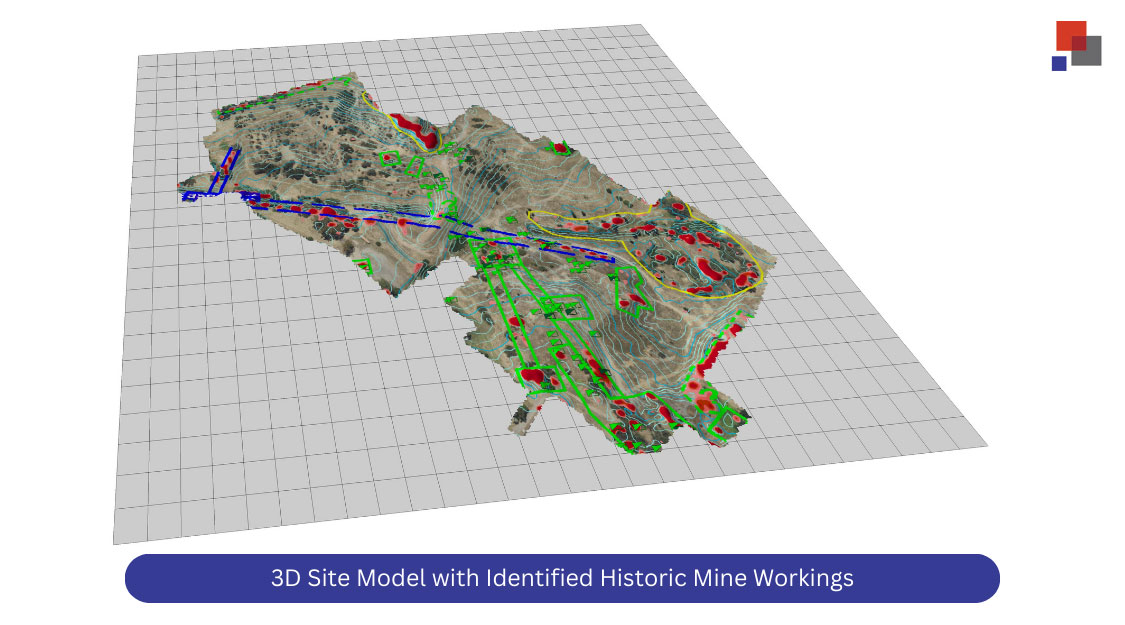Click the 3D Site Model caption banner
This screenshot has height=625, width=1125.
click(x=562, y=578)
